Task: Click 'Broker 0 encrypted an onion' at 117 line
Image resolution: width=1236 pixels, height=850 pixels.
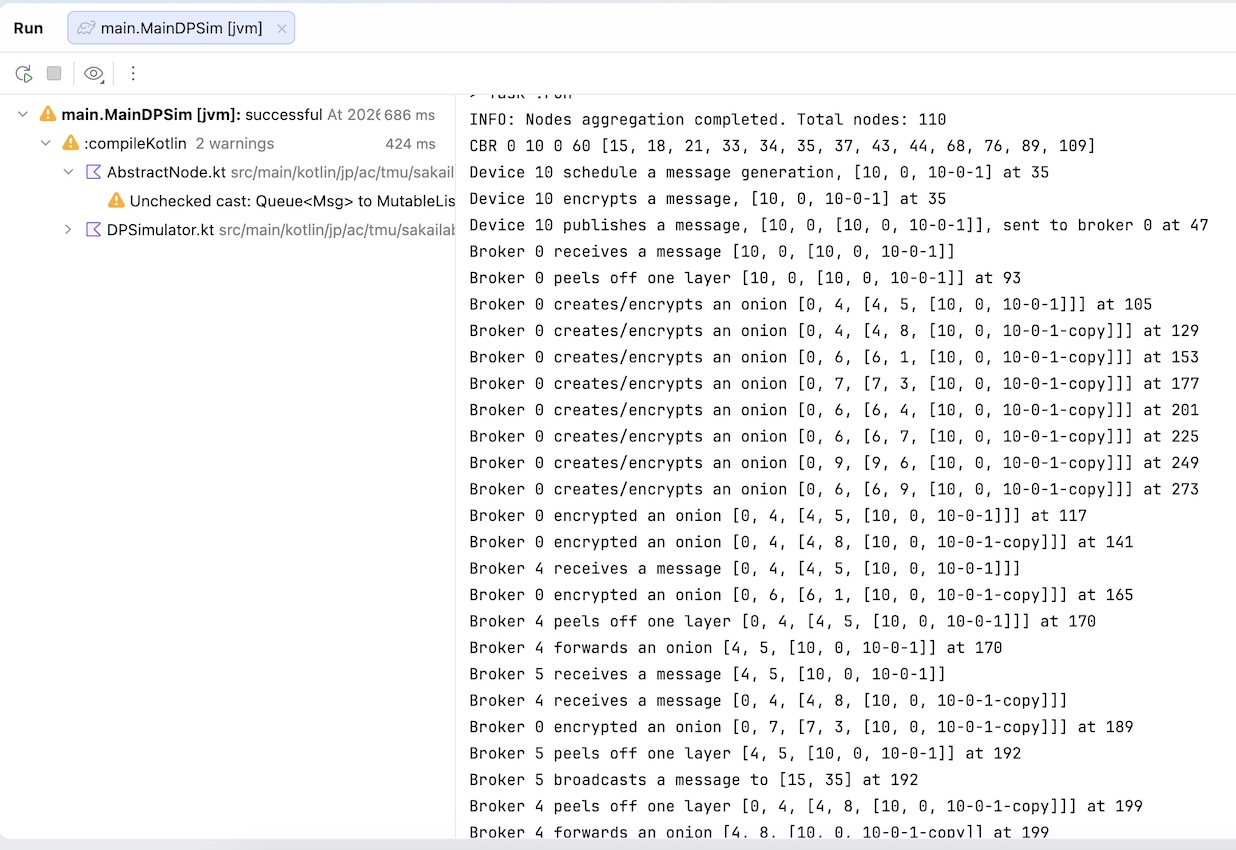Action: (778, 515)
